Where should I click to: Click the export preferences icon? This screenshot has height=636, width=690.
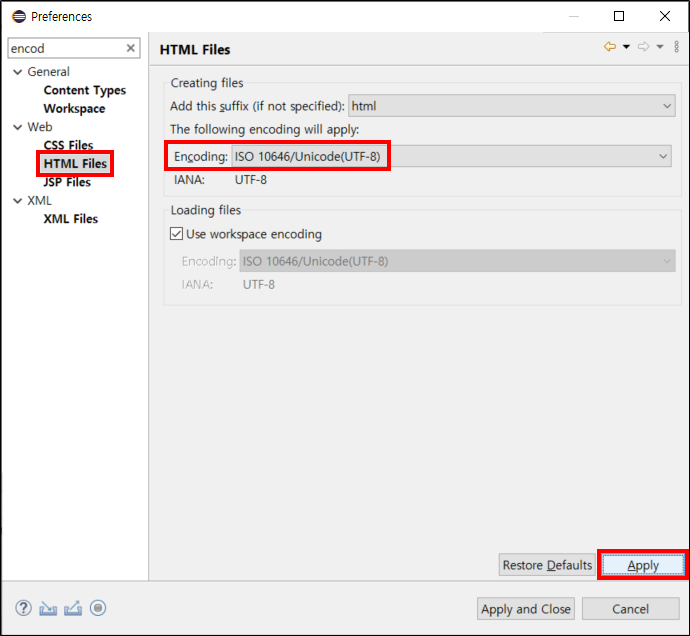73,608
